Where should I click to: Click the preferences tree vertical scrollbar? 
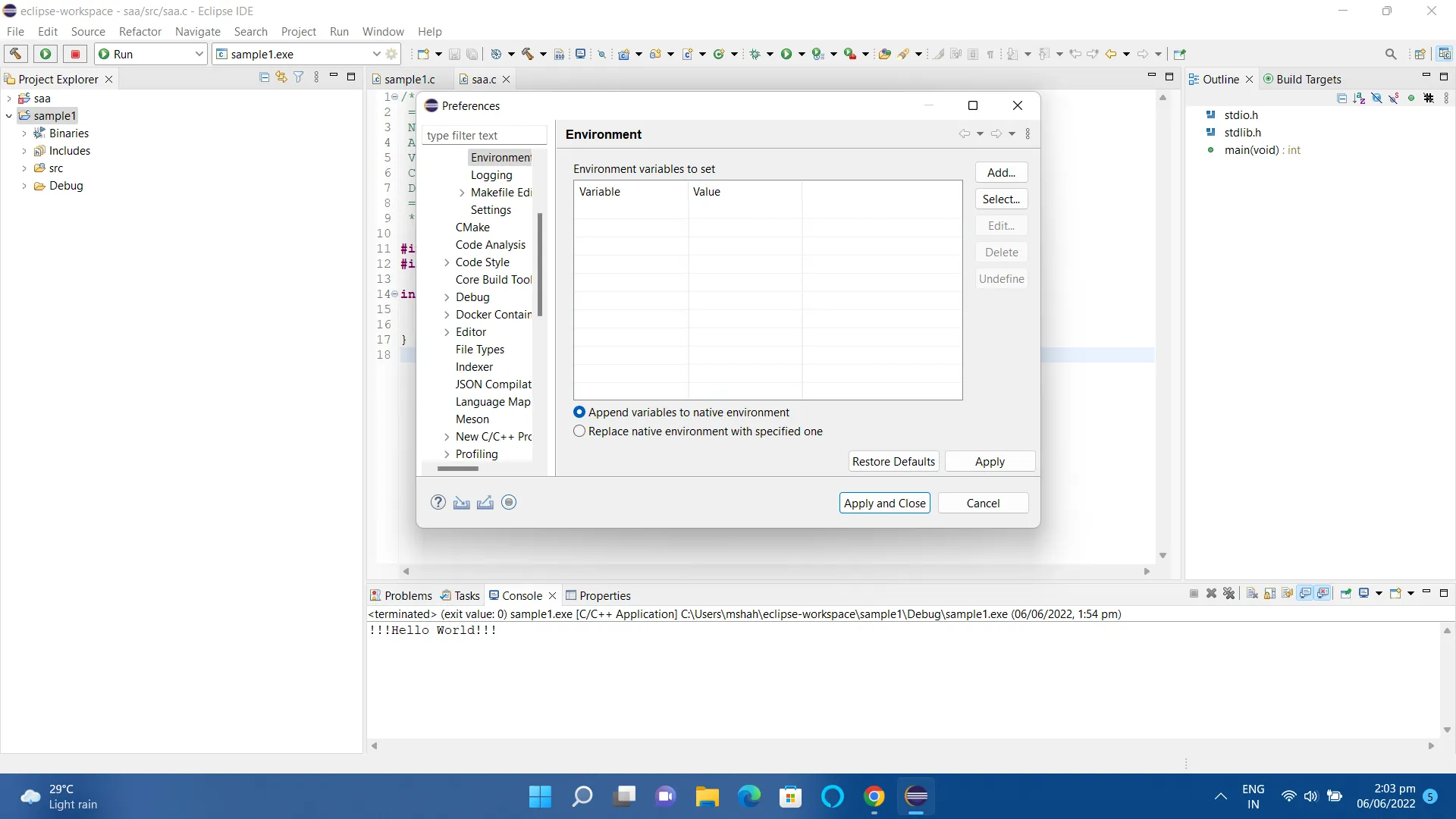tap(540, 265)
